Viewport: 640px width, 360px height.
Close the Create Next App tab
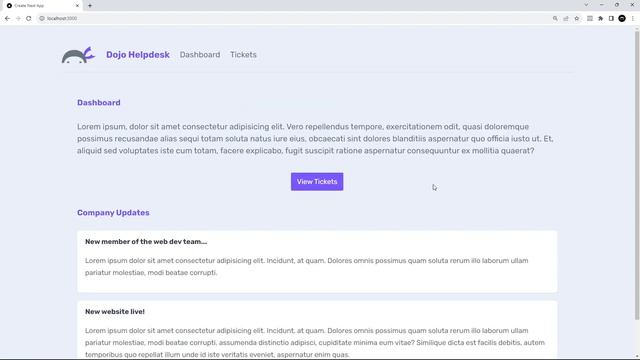click(x=77, y=6)
